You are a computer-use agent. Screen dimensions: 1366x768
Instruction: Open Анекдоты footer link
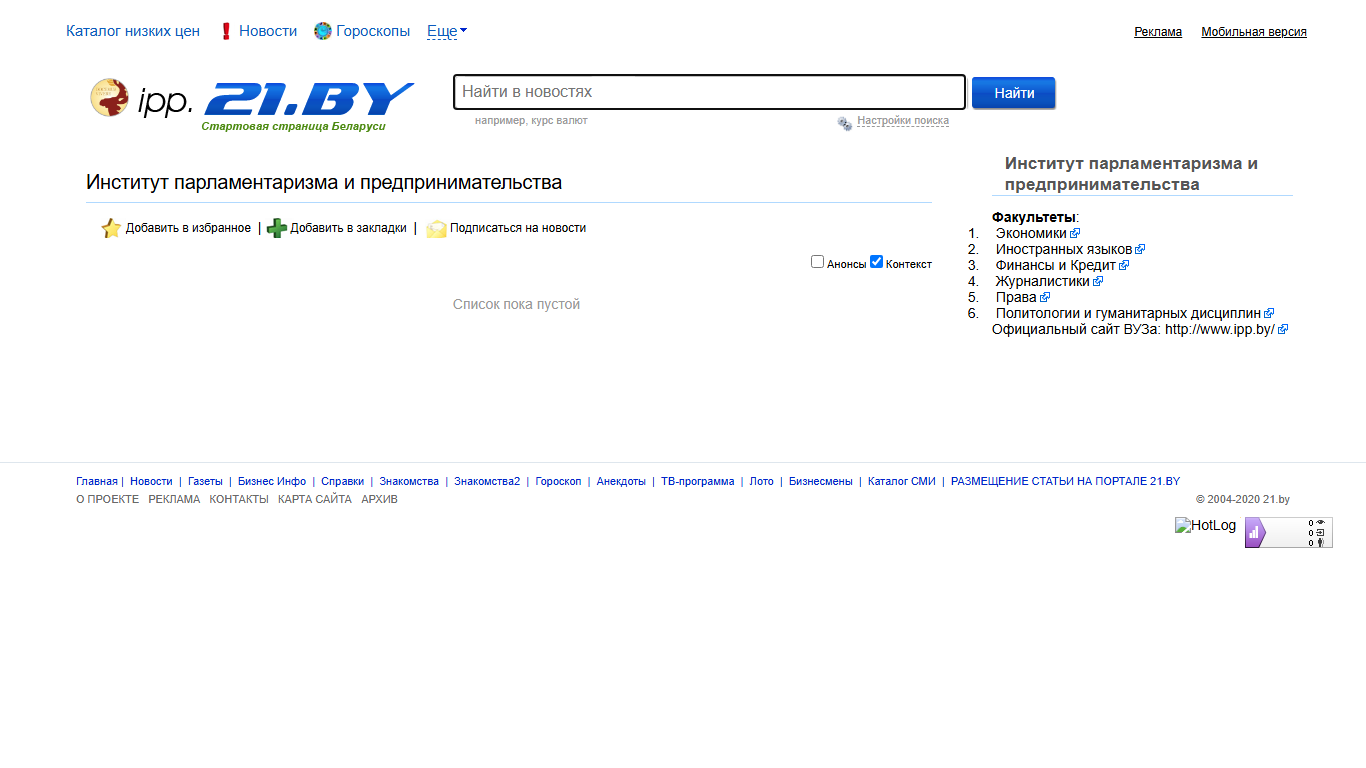621,481
